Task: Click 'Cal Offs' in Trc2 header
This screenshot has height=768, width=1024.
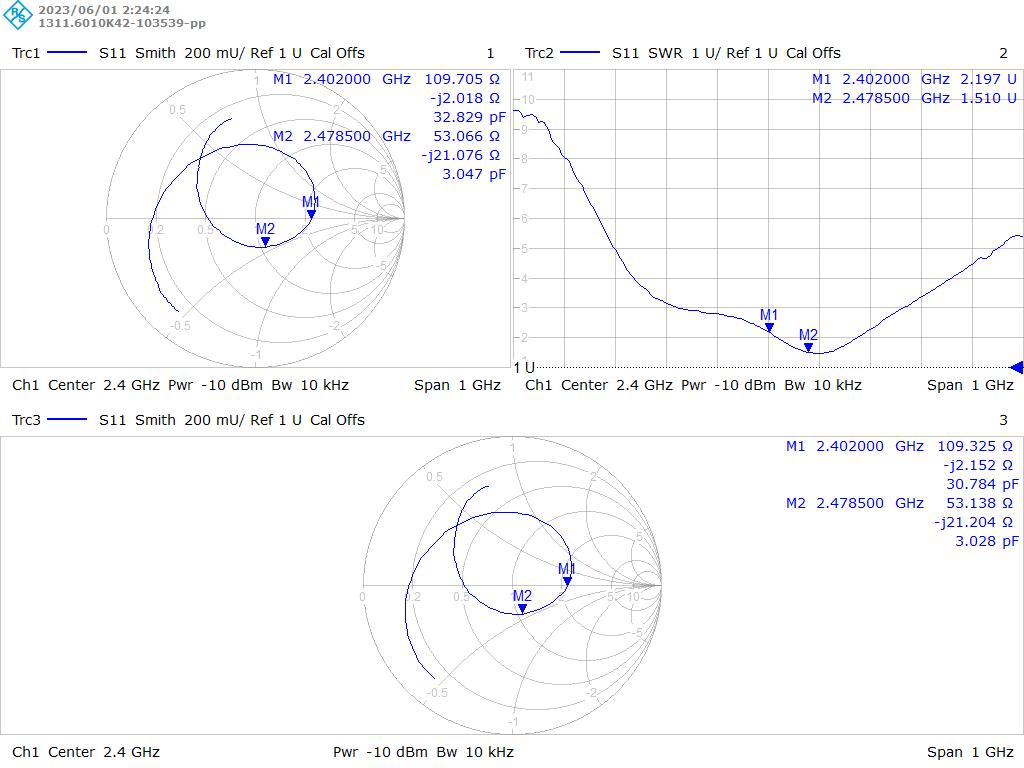Action: coord(813,53)
